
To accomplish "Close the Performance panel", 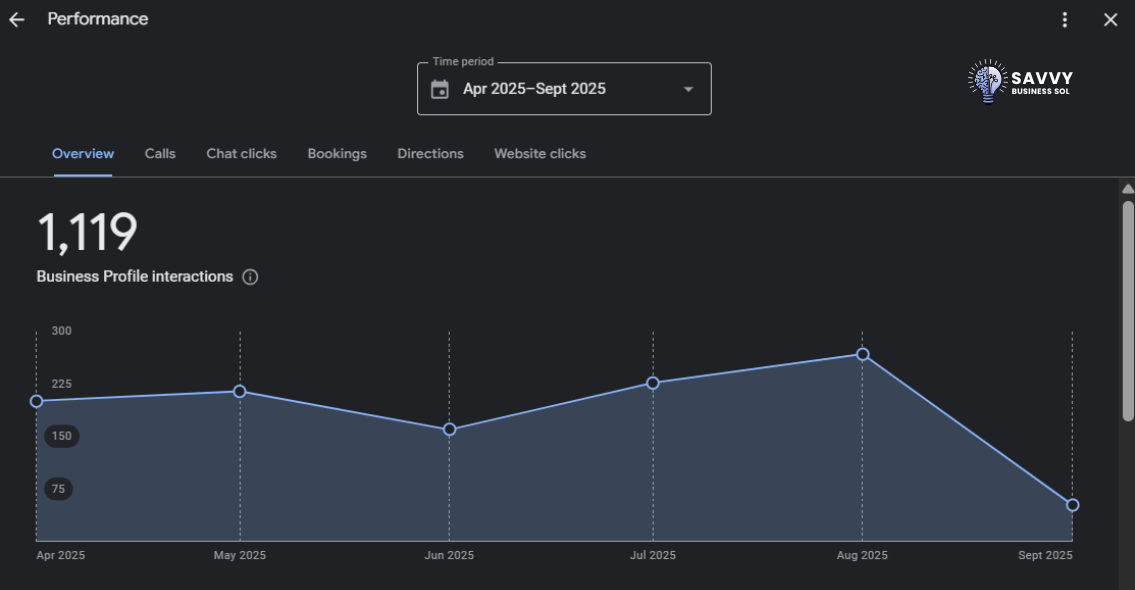I will click(1110, 20).
